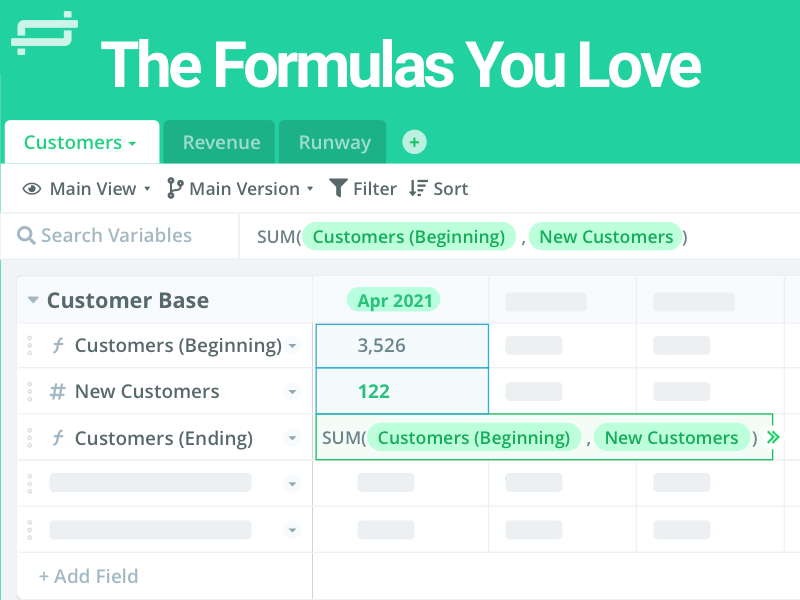Click the search magnifier icon
This screenshot has width=800, height=600.
pyautogui.click(x=26, y=236)
